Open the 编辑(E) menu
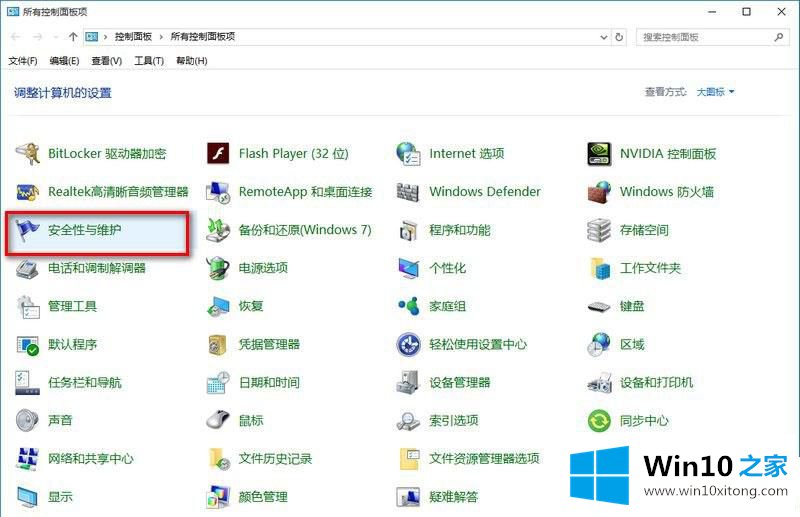 click(x=64, y=61)
